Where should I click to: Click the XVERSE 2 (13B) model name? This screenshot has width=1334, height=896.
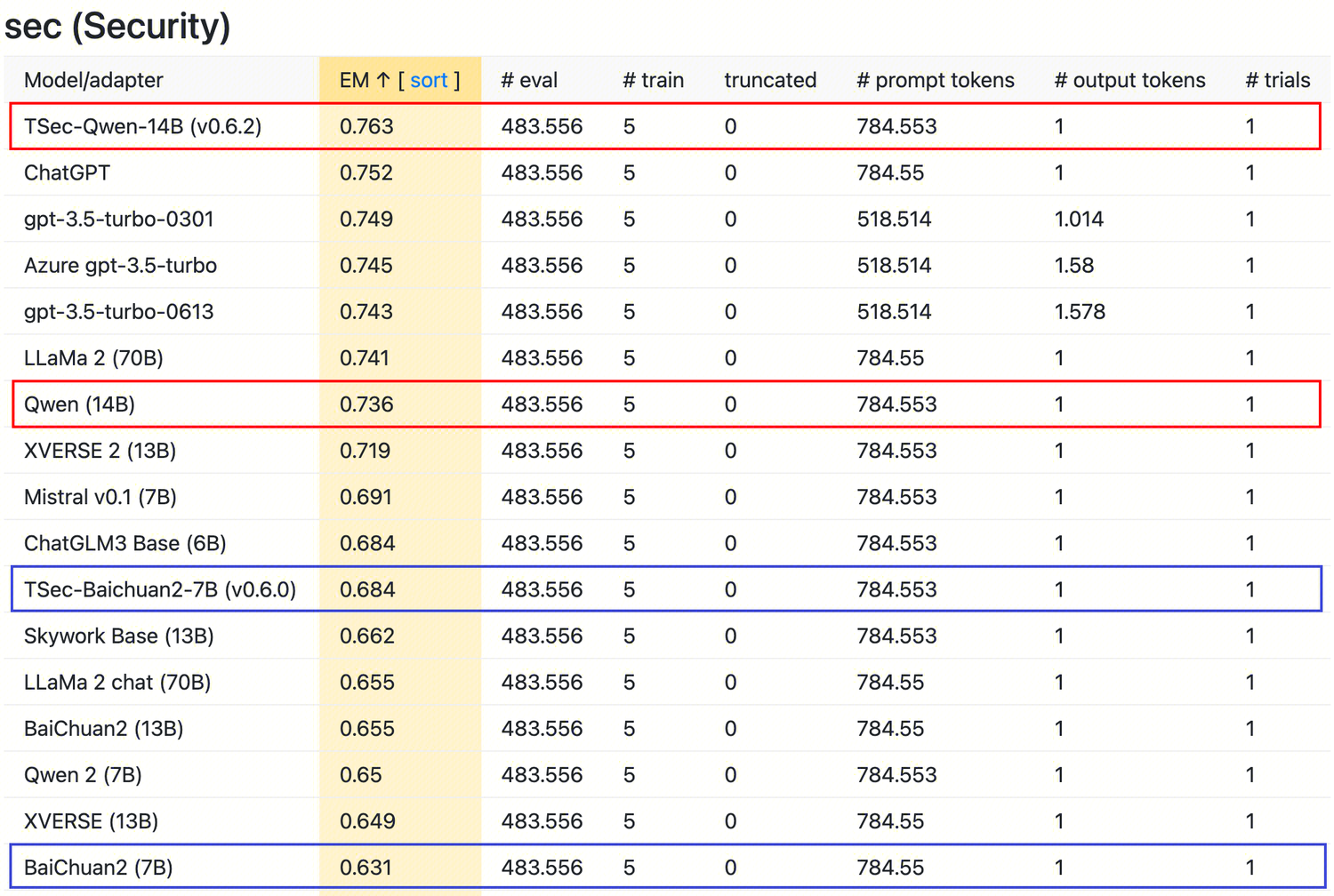[x=100, y=451]
